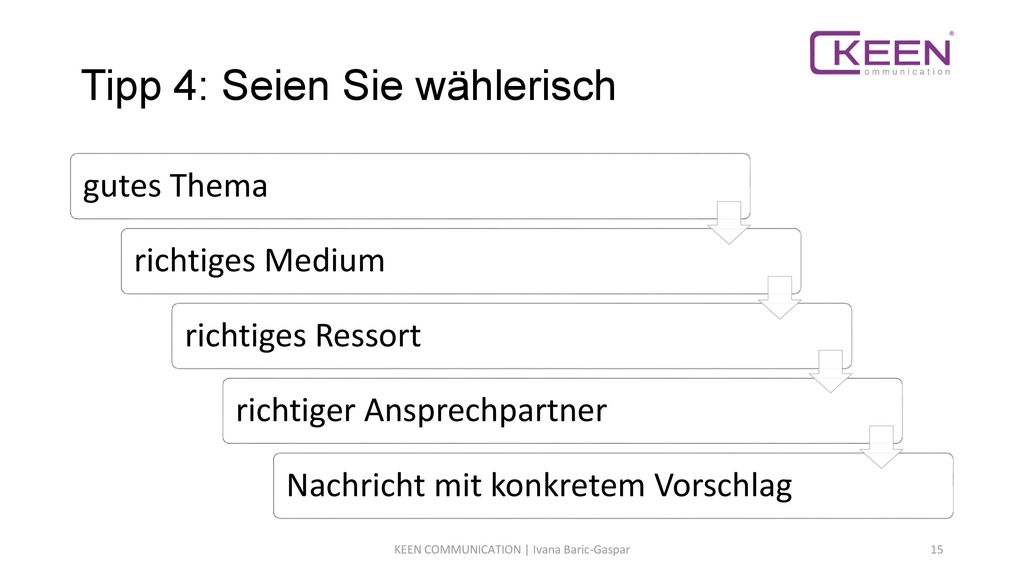Click the arrow from richtiges Ressort to richtiger Ansprechpartner
Viewport: 1024px width, 576px height.
[x=830, y=372]
